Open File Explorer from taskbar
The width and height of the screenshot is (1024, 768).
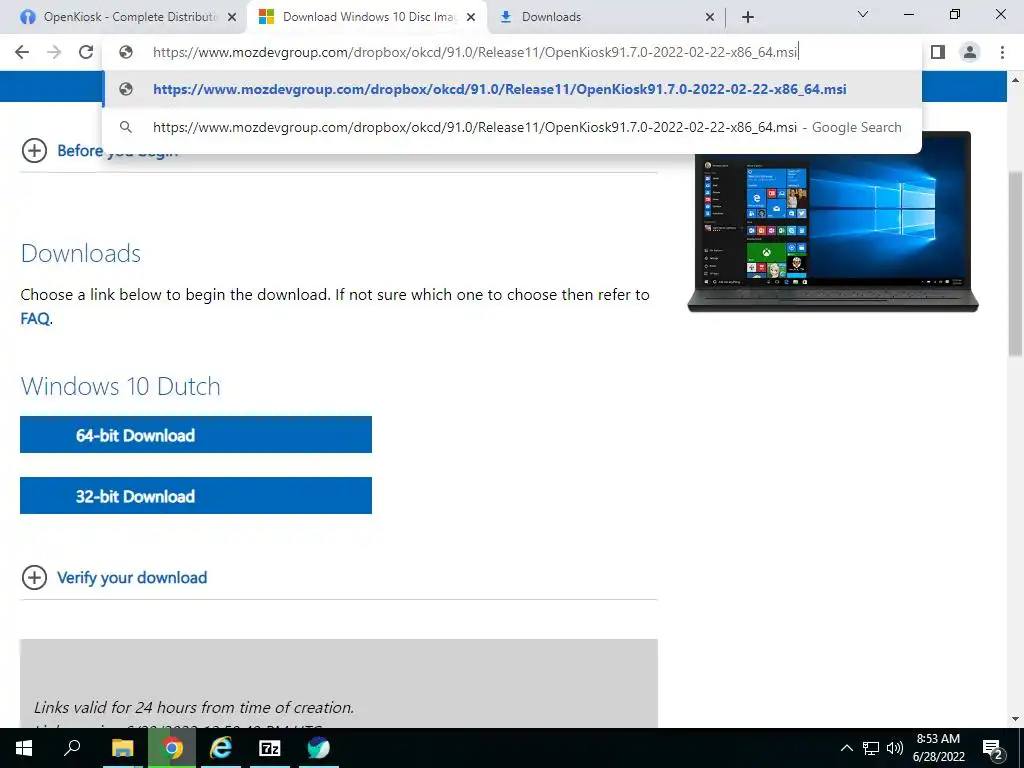(x=122, y=748)
